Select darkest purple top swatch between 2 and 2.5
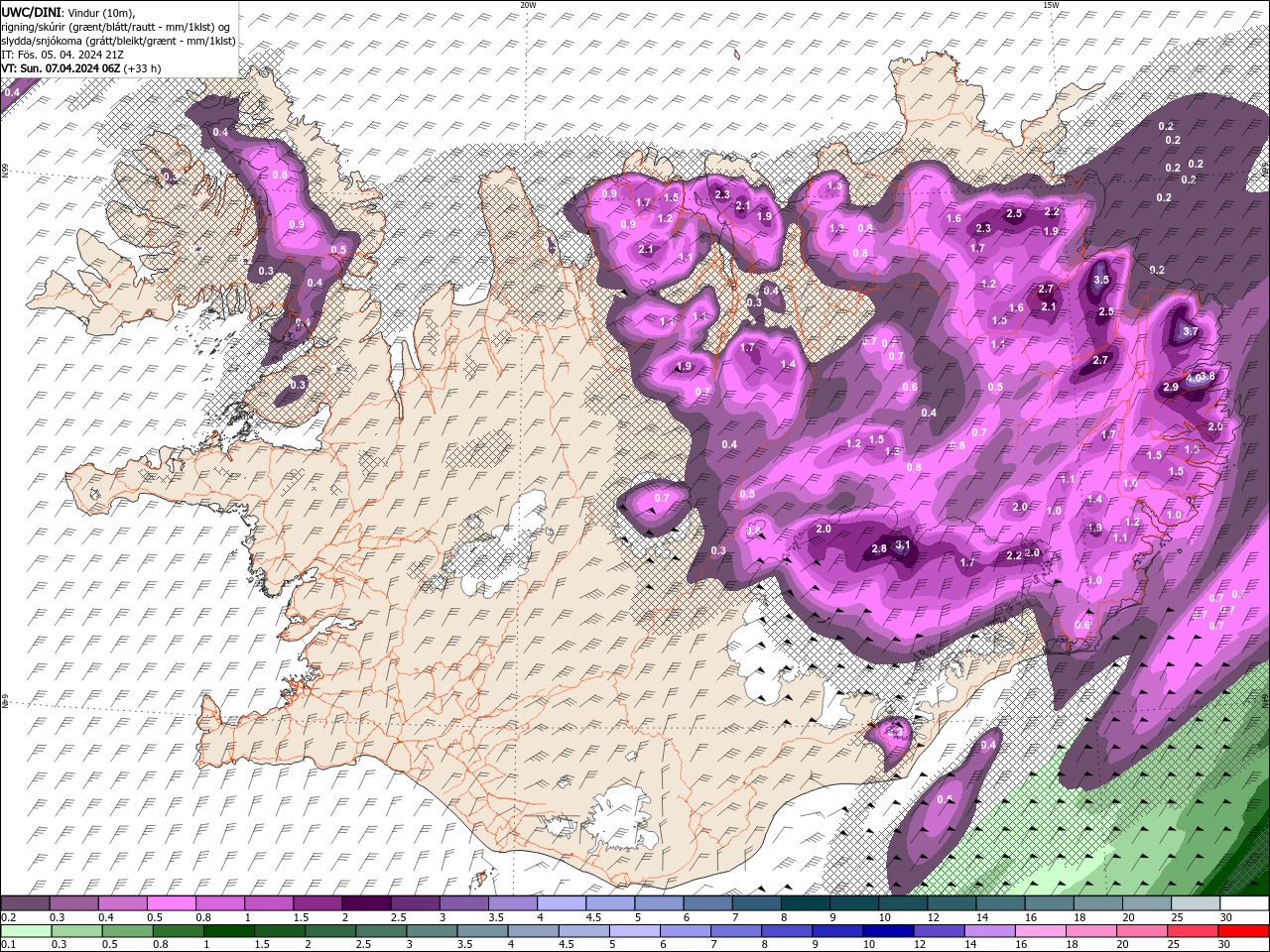This screenshot has height=952, width=1270. click(x=366, y=903)
